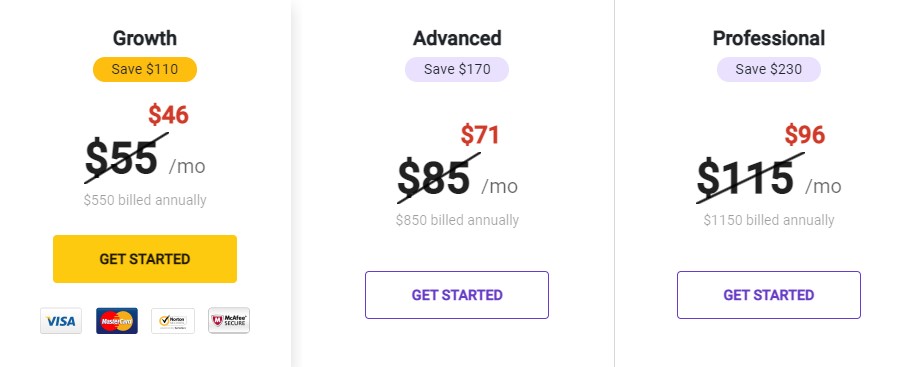
Task: Click Get Started under Professional plan
Action: point(769,295)
